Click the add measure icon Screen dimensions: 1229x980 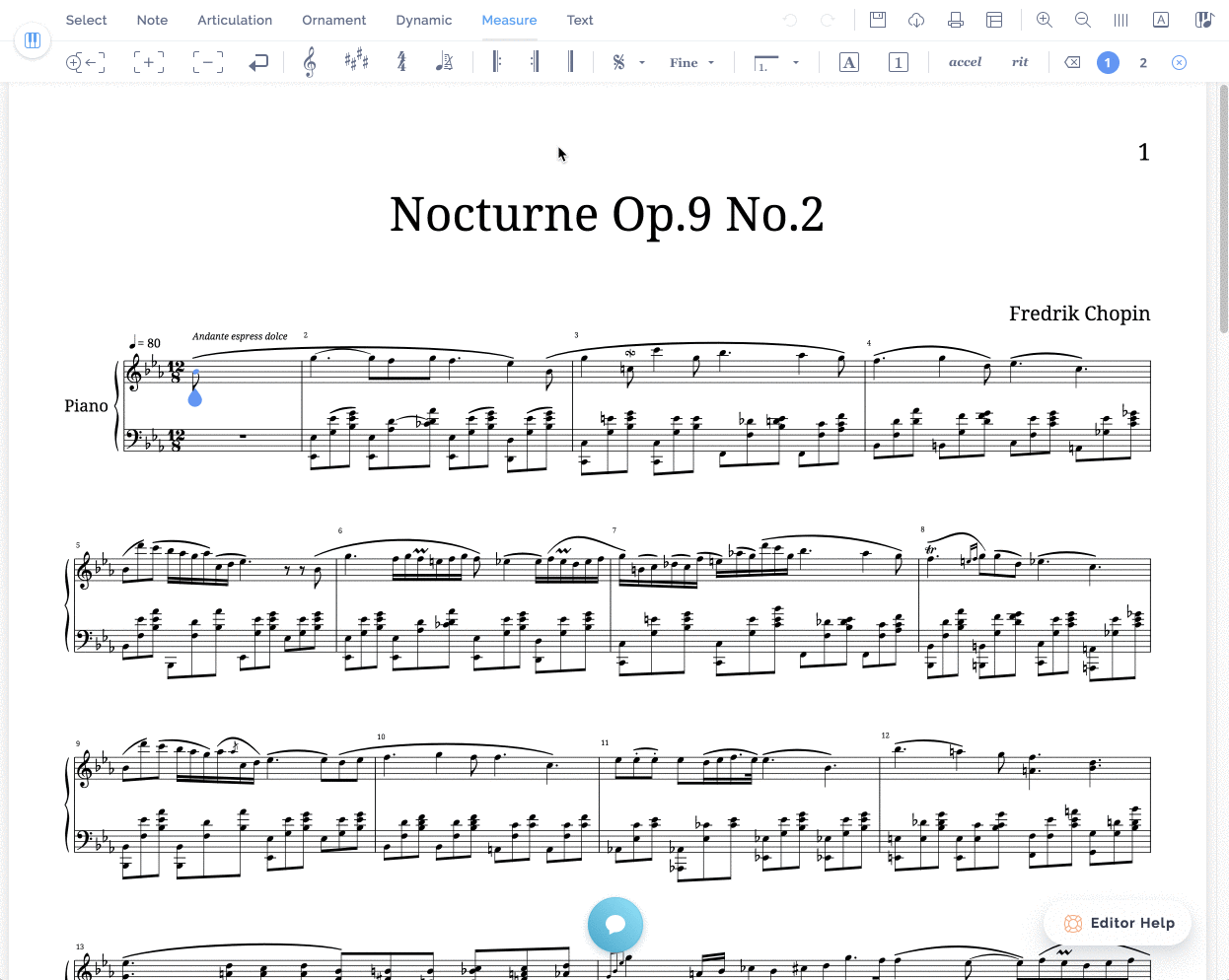(x=148, y=62)
